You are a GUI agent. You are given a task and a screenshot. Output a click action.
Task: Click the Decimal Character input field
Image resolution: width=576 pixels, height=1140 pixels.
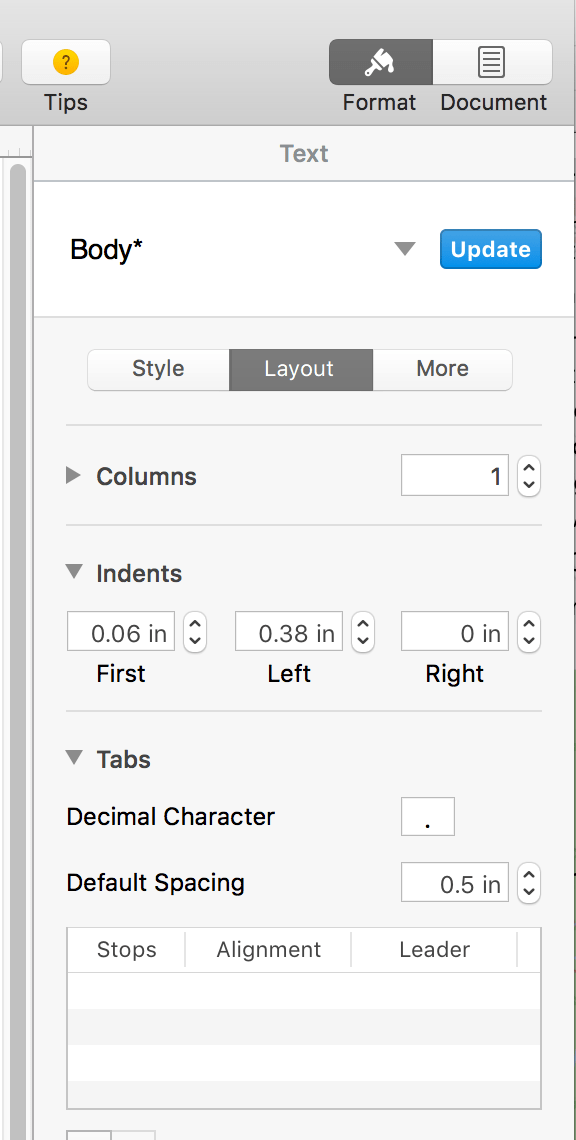click(x=427, y=816)
